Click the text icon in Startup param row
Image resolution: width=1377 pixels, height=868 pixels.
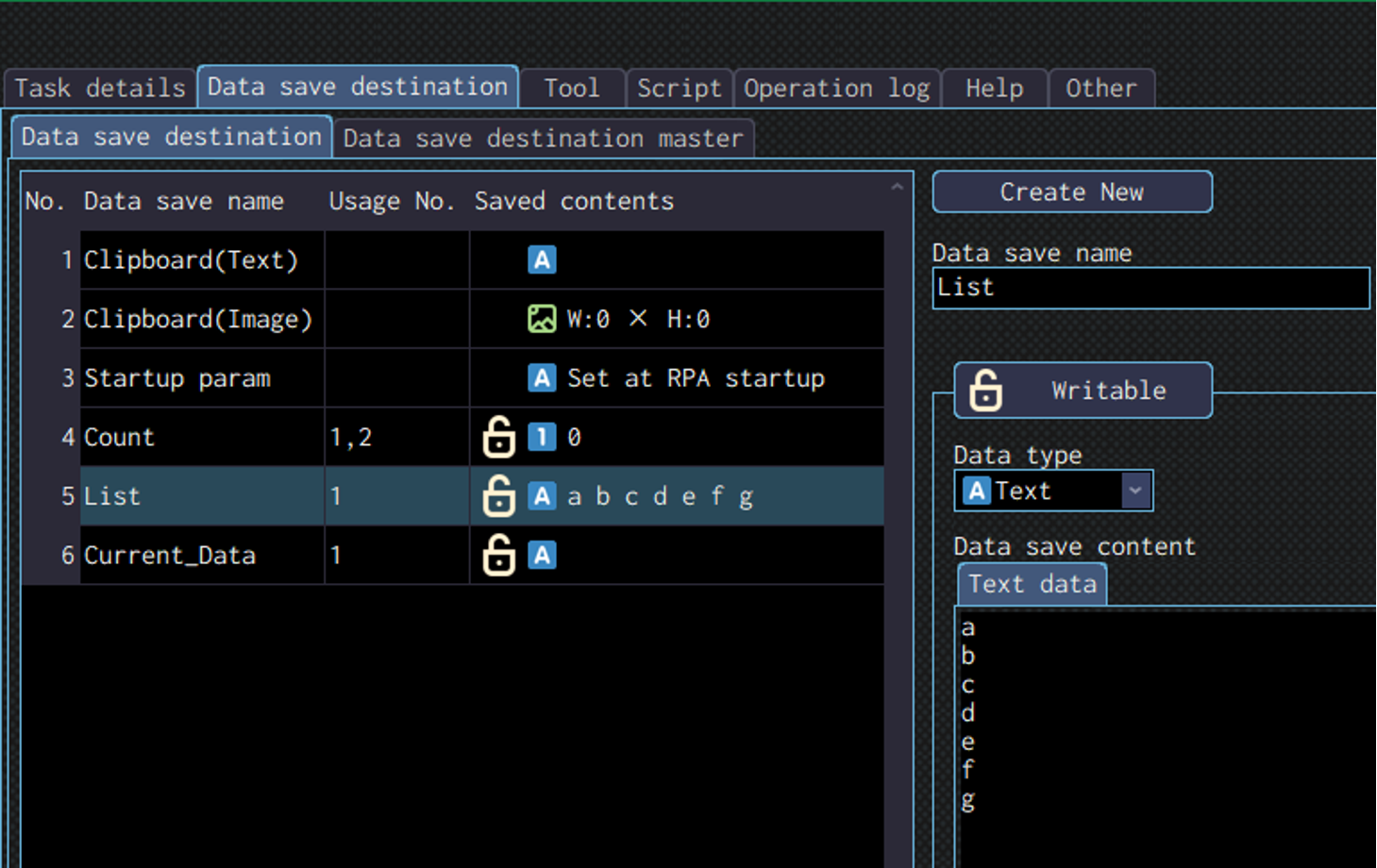(542, 378)
